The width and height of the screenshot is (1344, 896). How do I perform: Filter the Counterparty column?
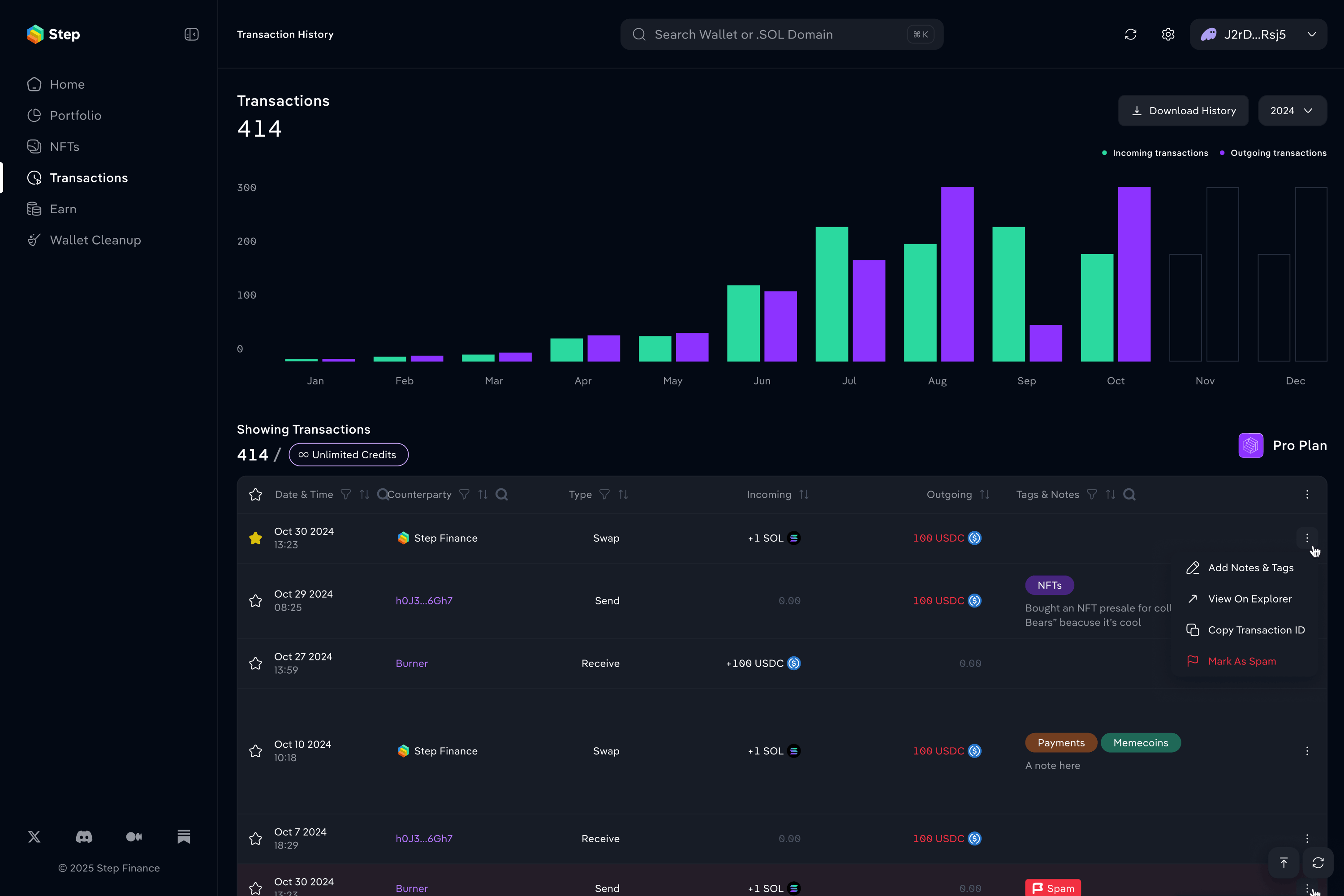pos(465,494)
